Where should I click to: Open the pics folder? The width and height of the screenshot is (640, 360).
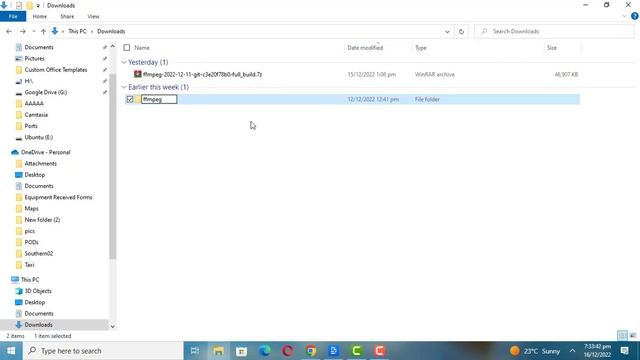pyautogui.click(x=29, y=231)
